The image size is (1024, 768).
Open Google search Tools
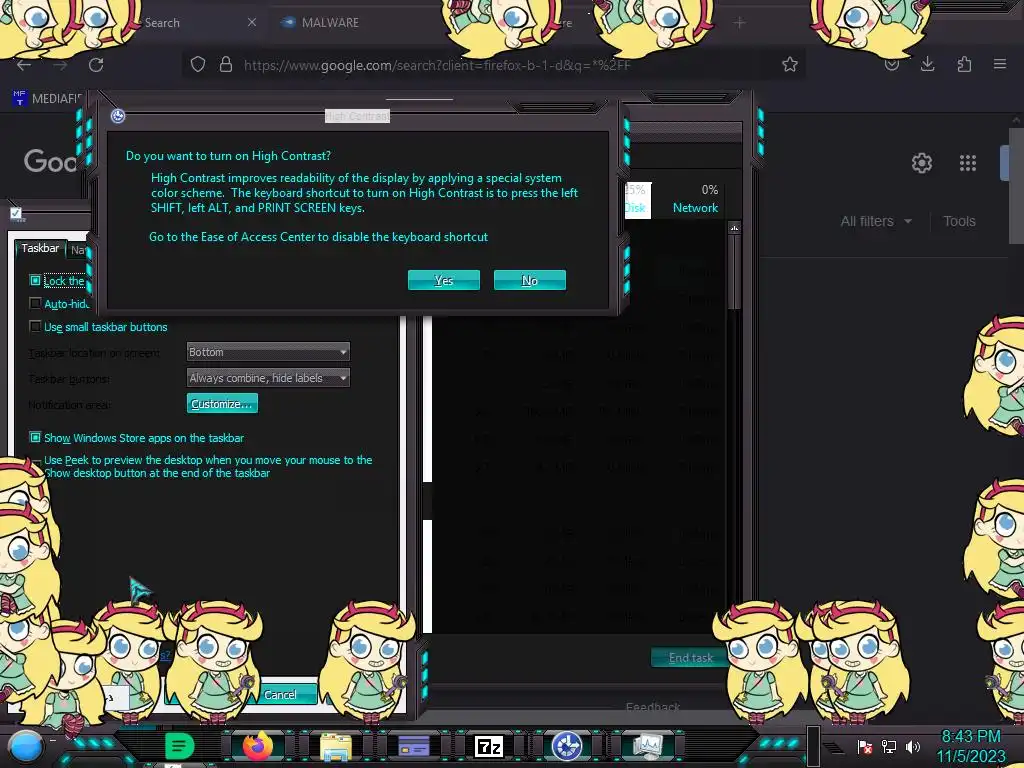click(959, 221)
